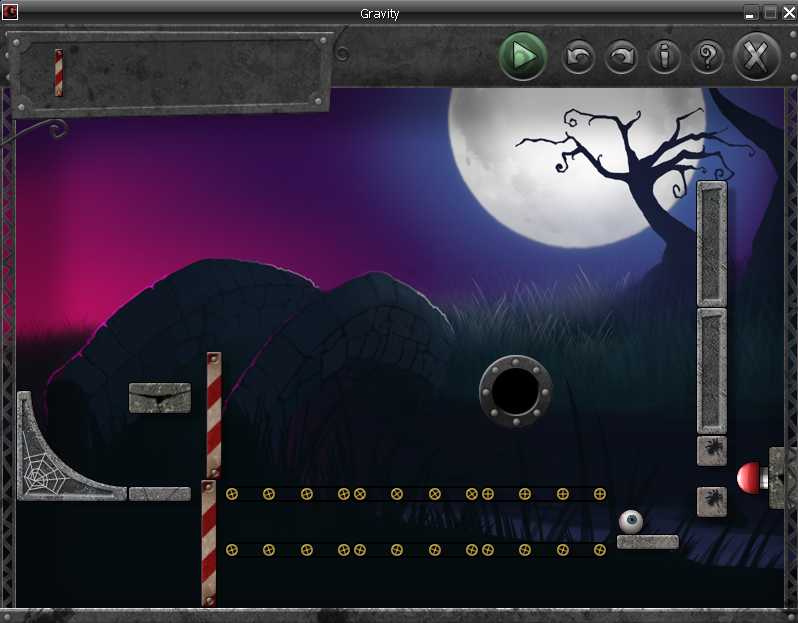This screenshot has height=623, width=798.
Task: Click the stone ledge under the eyeball
Action: [647, 542]
